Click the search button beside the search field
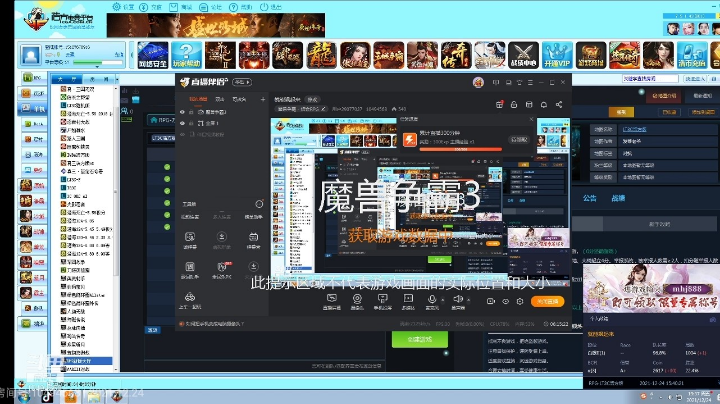The height and width of the screenshot is (404, 720). [x=694, y=79]
